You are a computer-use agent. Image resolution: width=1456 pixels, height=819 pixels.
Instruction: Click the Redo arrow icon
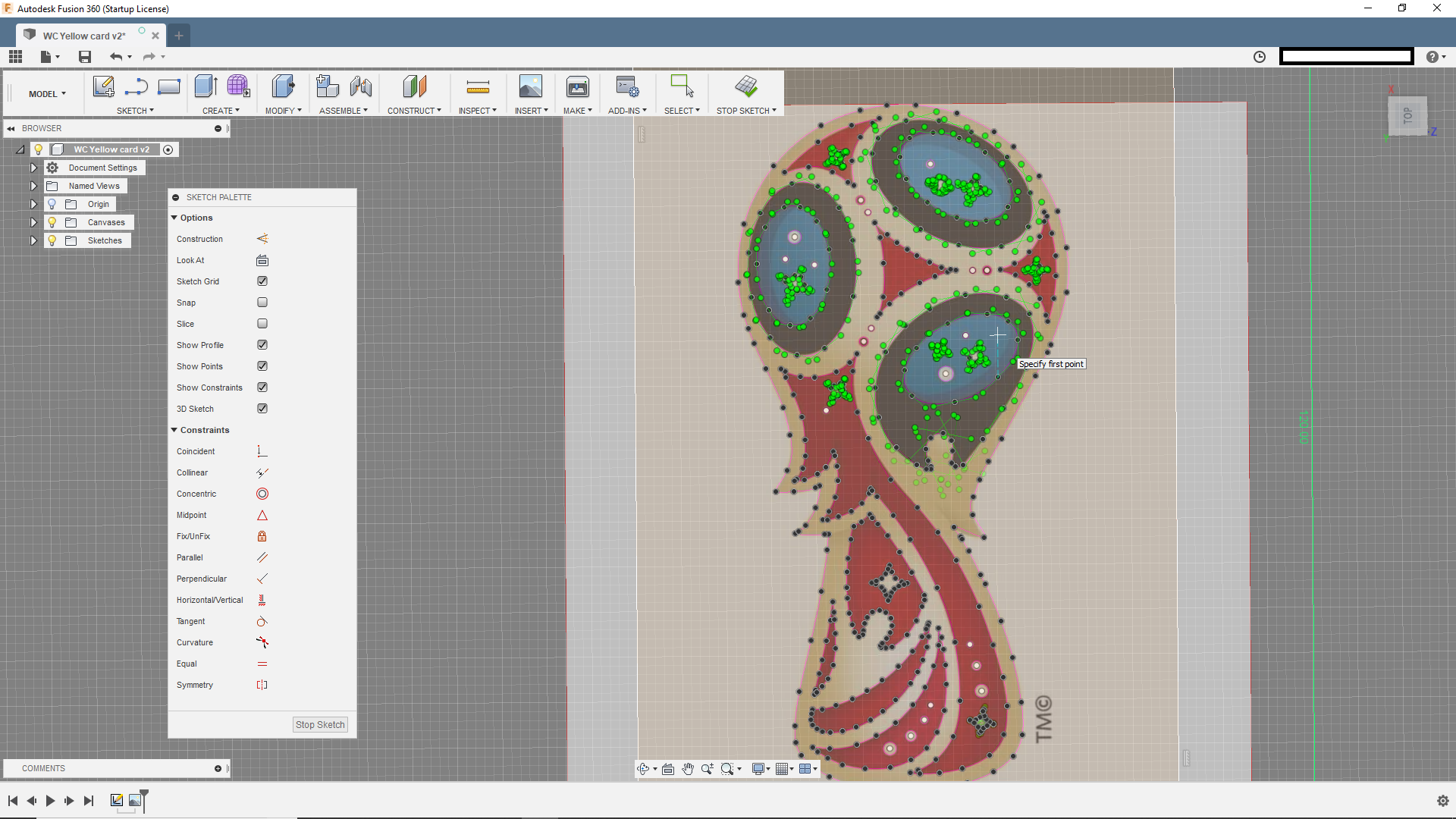(149, 57)
